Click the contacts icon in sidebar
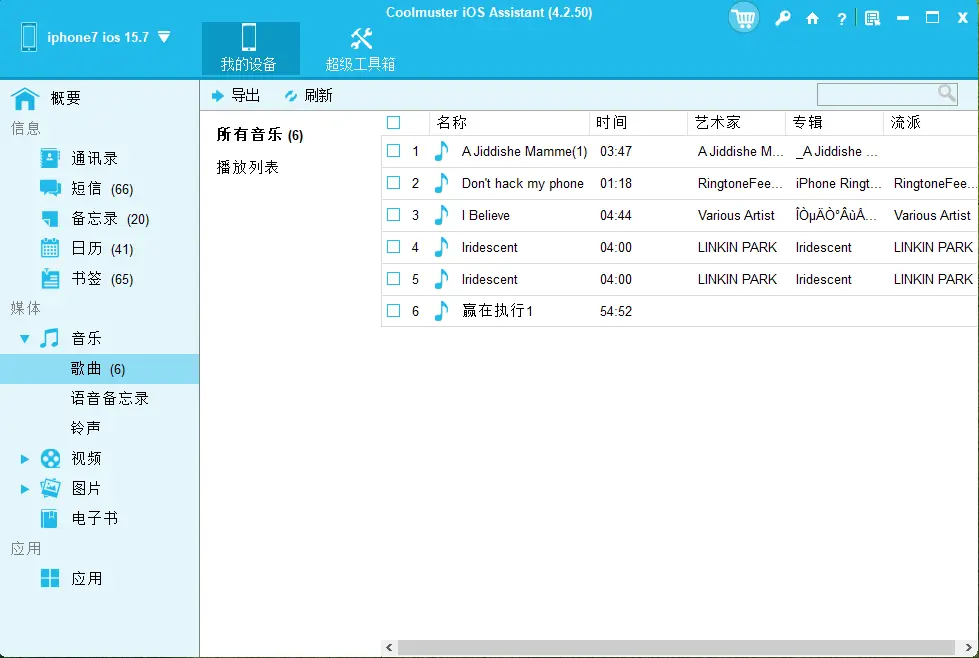 (50, 158)
